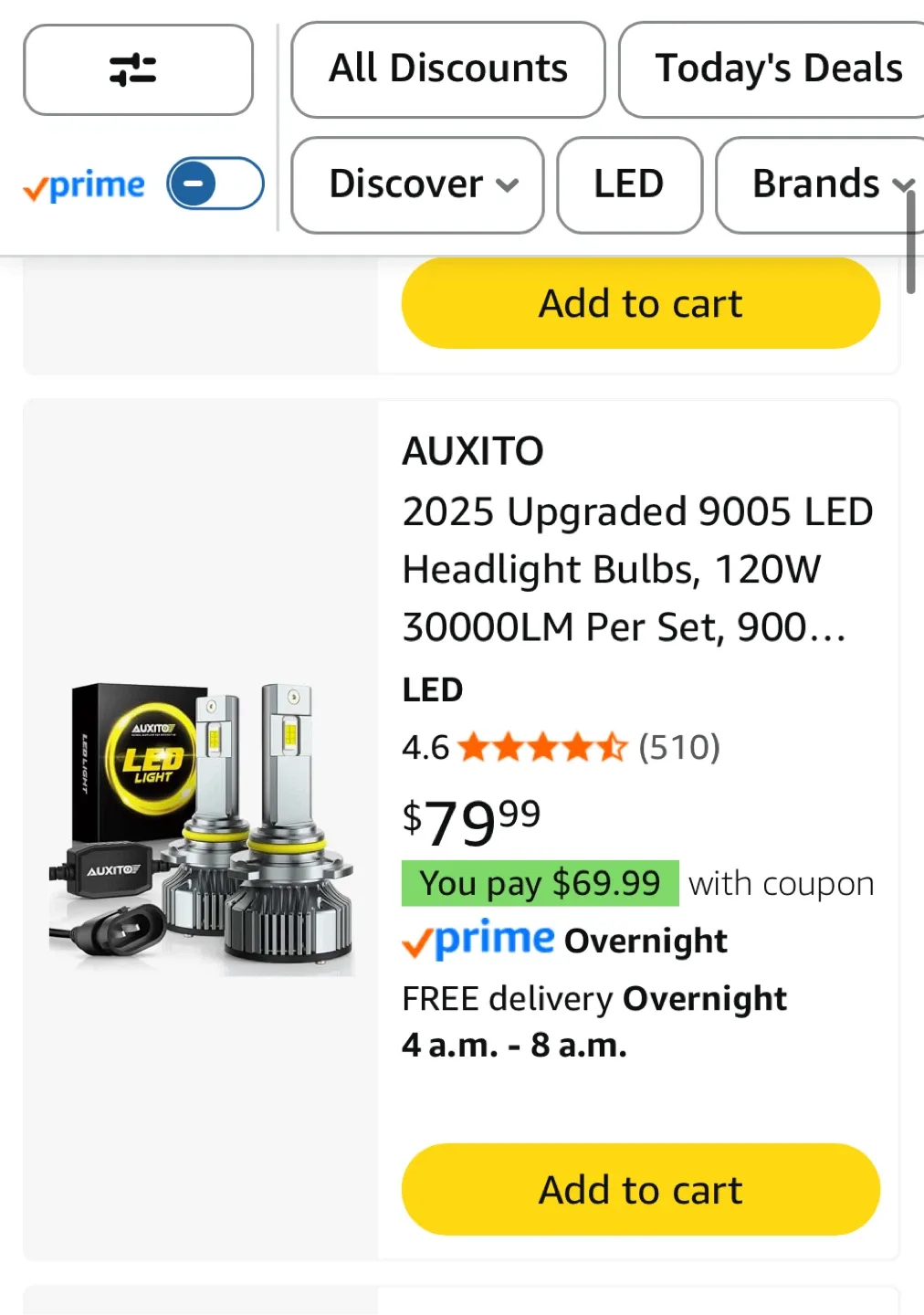924x1315 pixels.
Task: Select the LED filter chip
Action: 629,184
